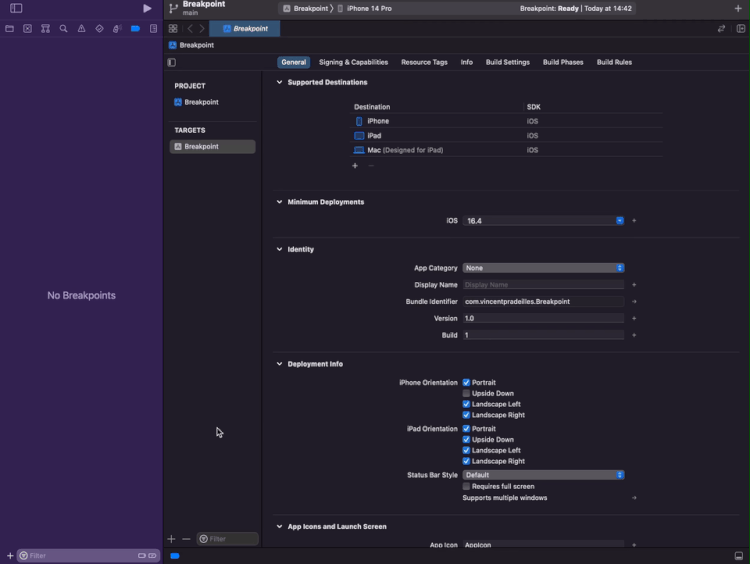Open the Info tab

[x=467, y=62]
